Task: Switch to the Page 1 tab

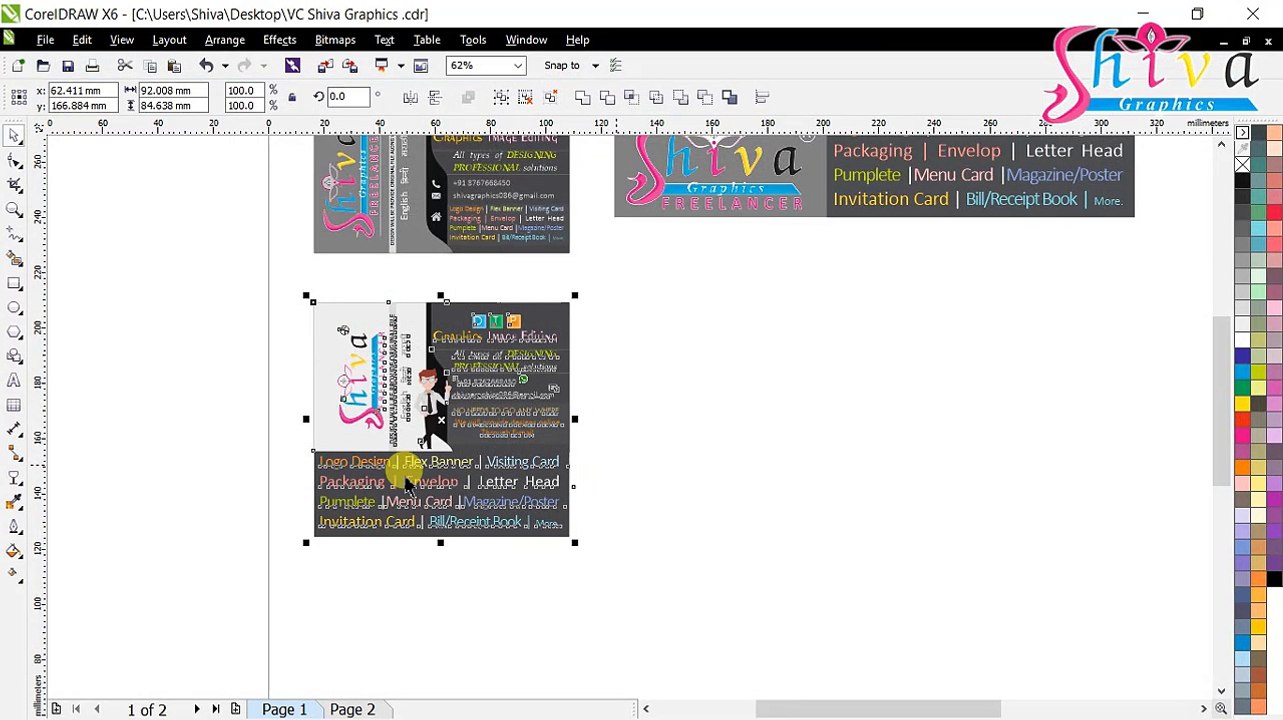Action: tap(284, 710)
